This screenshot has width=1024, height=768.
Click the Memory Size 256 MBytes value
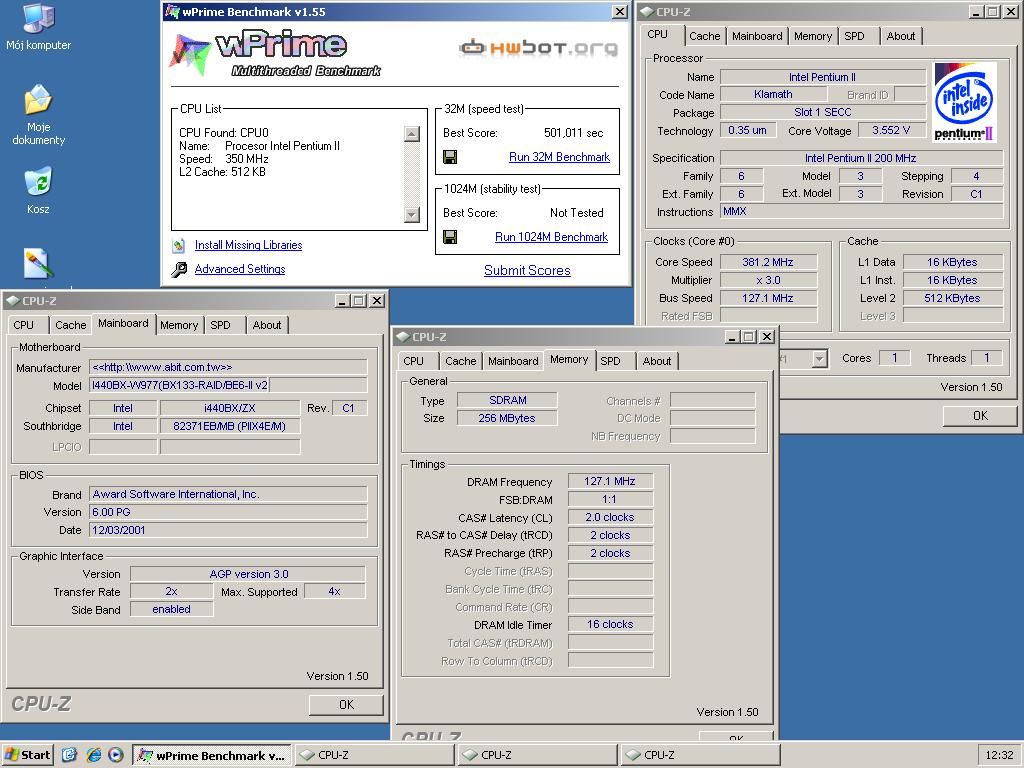(507, 418)
